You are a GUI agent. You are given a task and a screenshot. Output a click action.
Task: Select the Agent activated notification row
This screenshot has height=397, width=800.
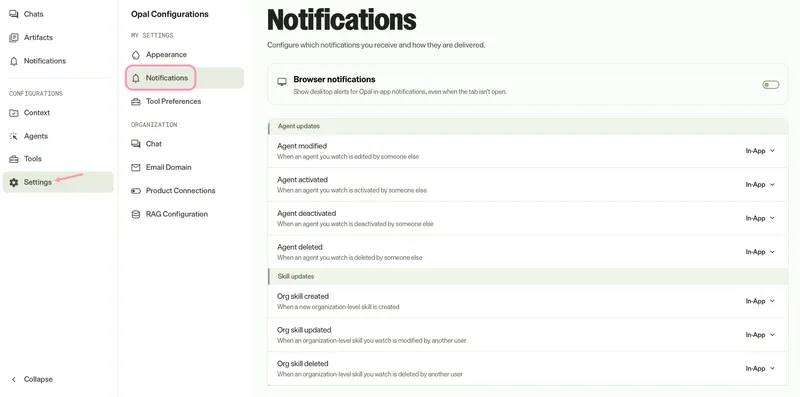(x=528, y=185)
